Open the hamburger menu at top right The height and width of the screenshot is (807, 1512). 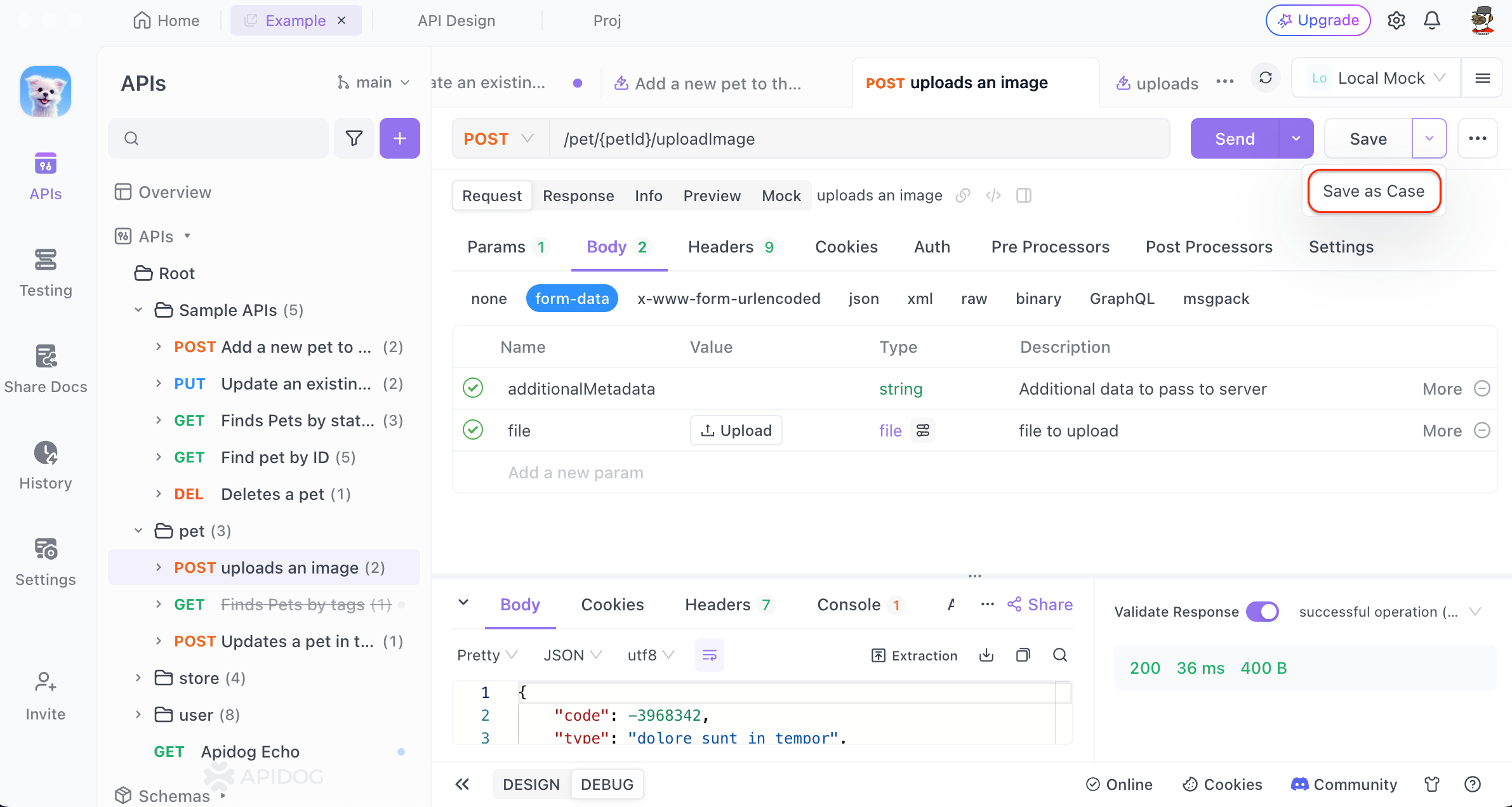click(1483, 78)
